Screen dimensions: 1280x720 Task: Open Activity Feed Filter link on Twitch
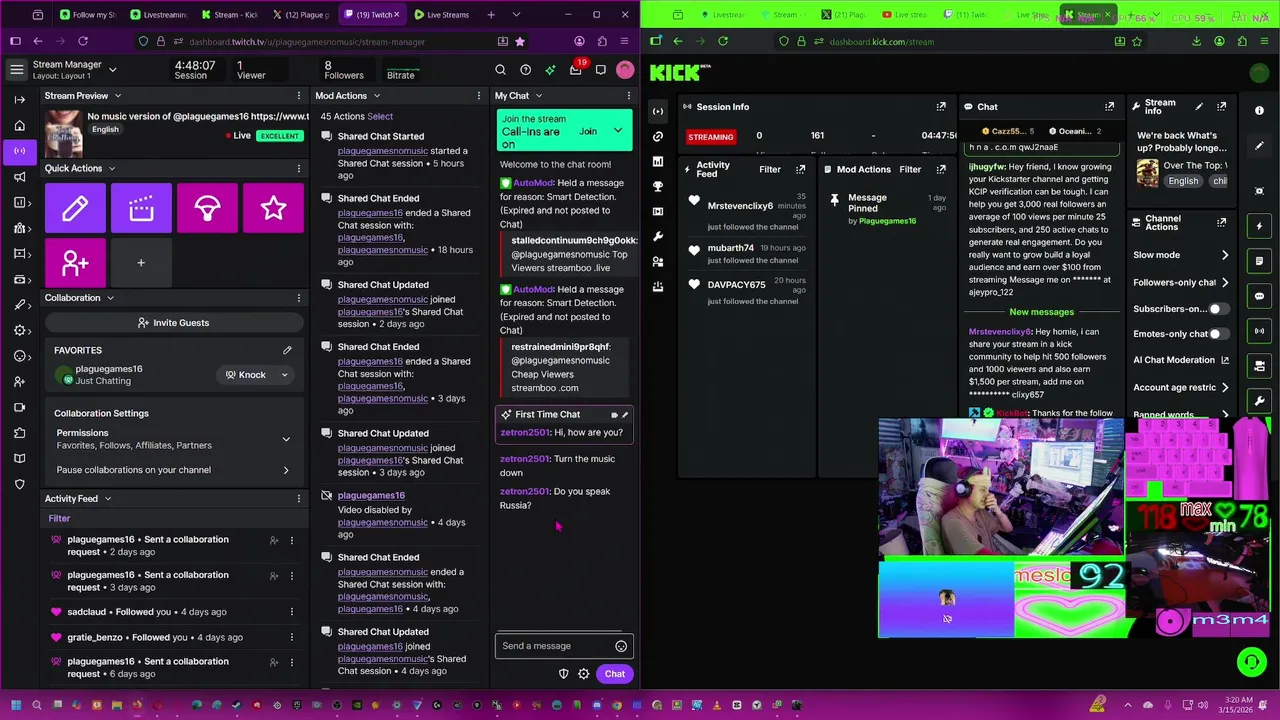pos(59,518)
